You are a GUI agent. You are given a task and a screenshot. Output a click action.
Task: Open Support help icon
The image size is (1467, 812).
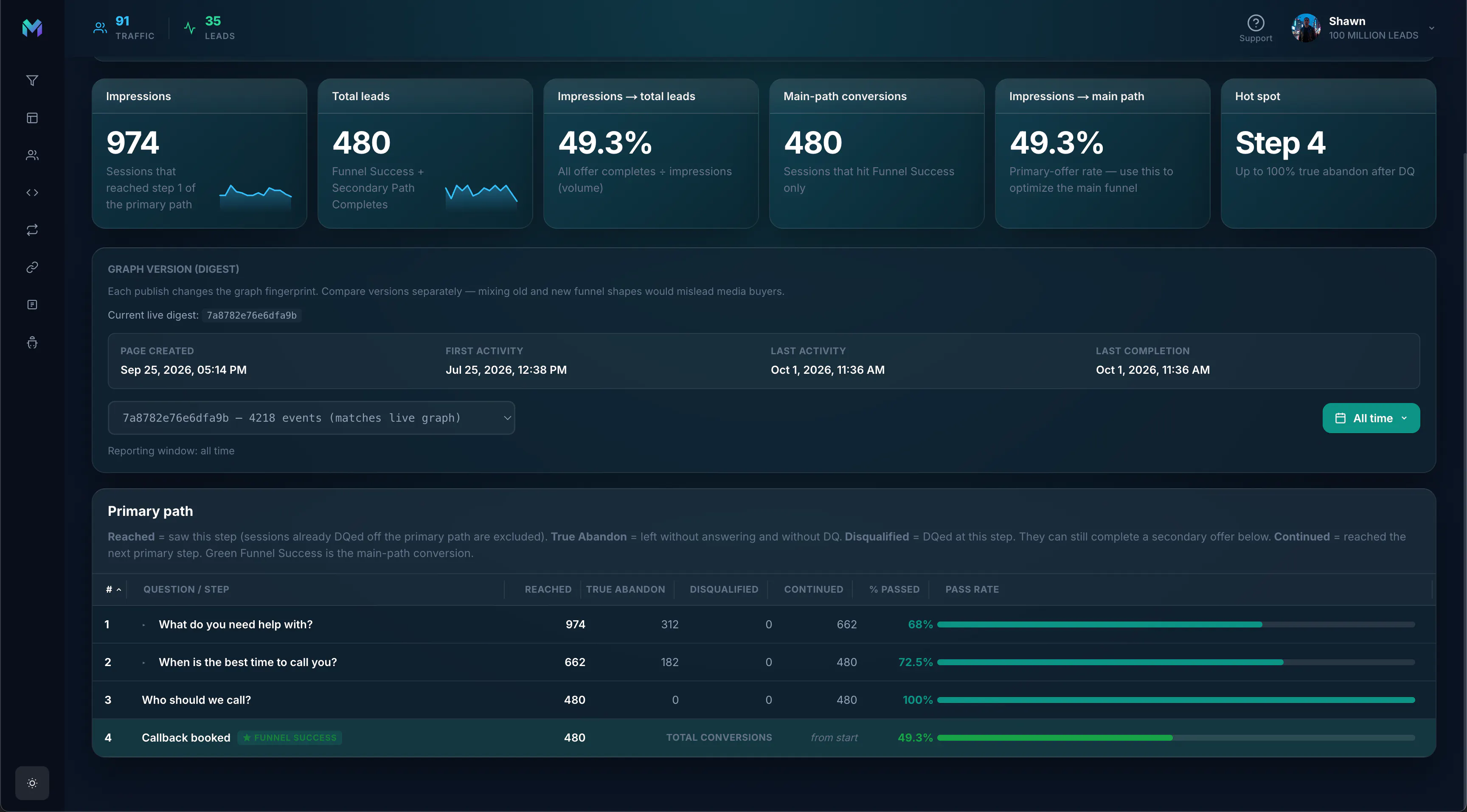(x=1256, y=23)
